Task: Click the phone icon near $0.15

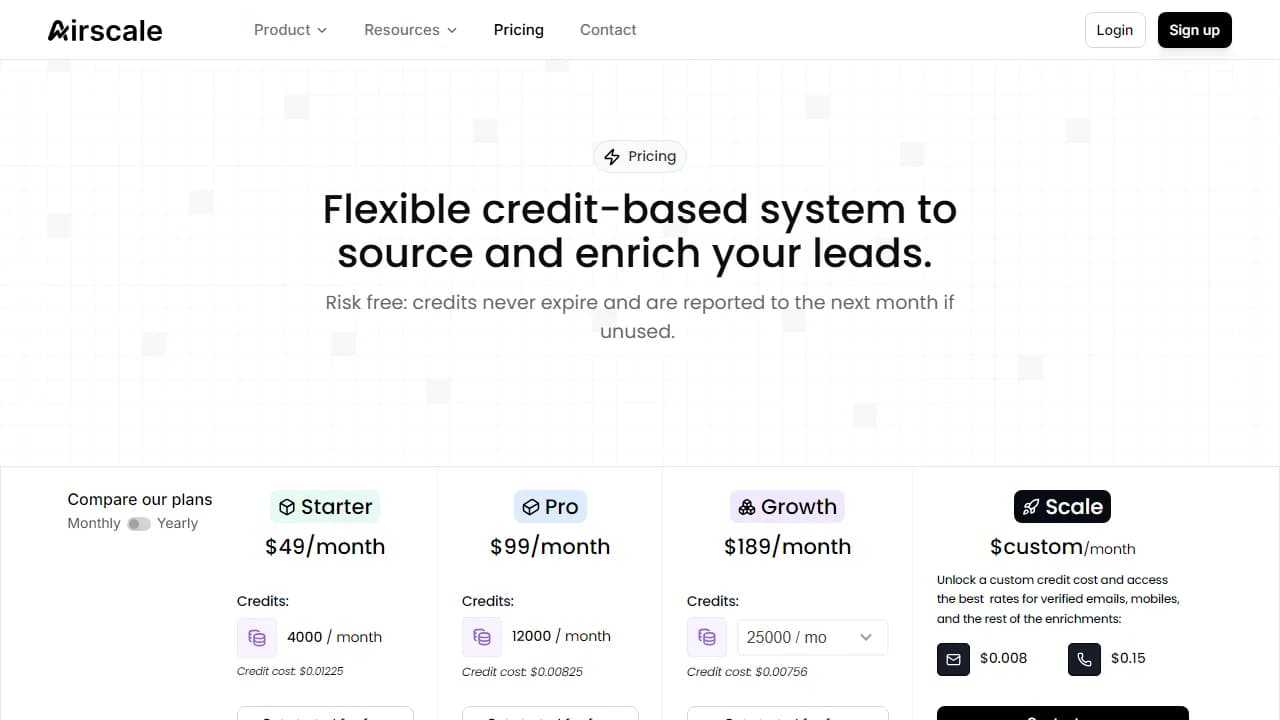Action: click(1084, 658)
